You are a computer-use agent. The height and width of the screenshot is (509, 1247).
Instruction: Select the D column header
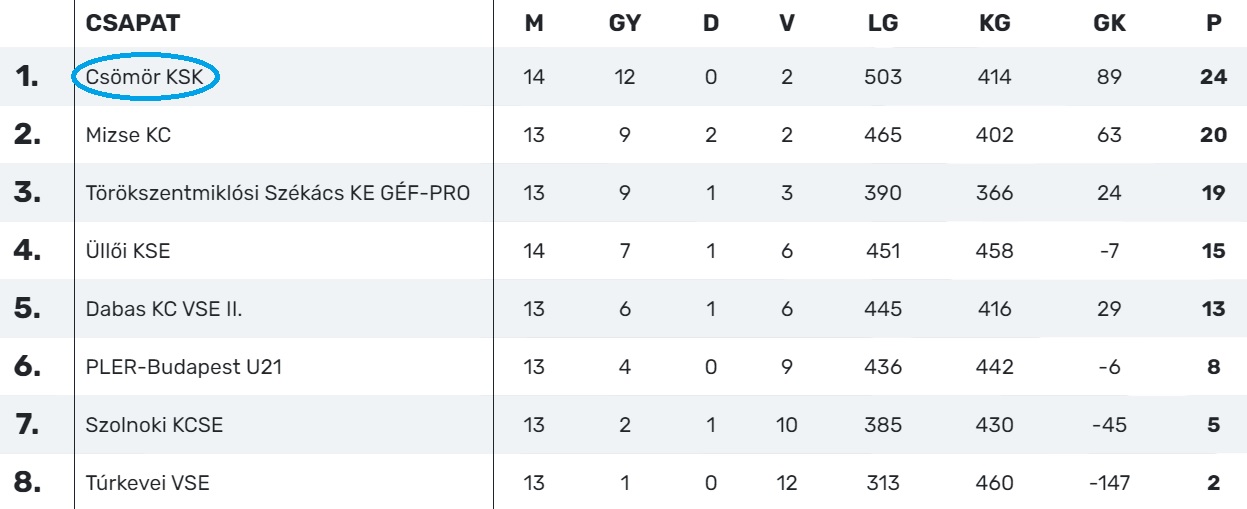(x=711, y=23)
